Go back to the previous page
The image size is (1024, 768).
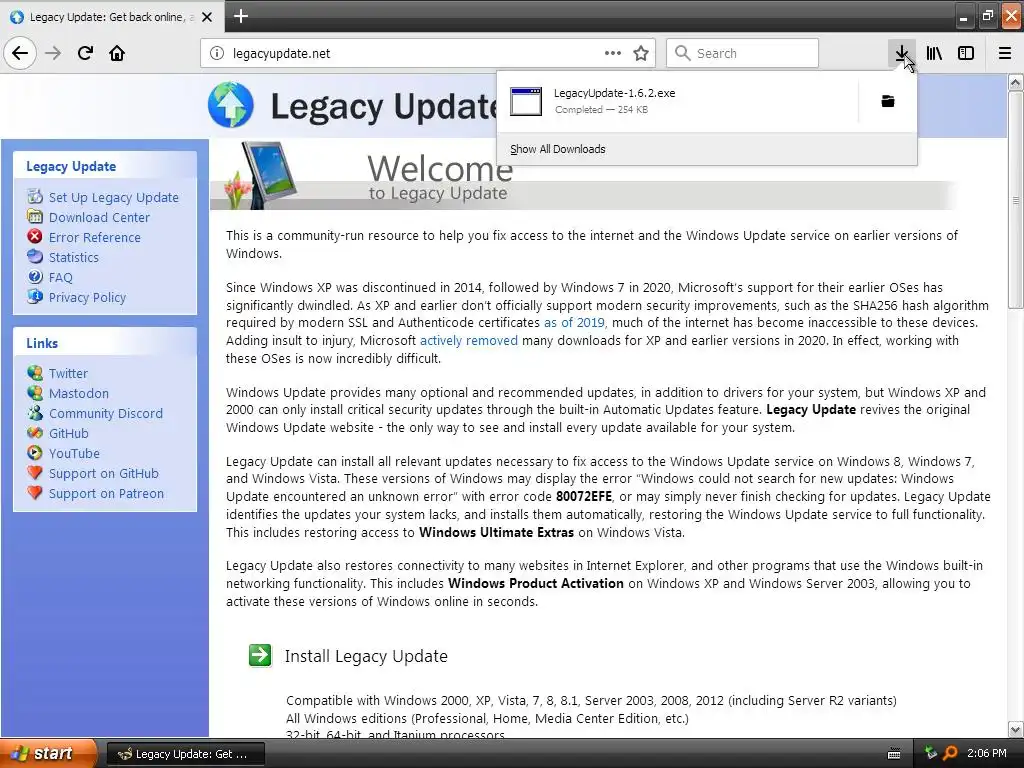20,53
